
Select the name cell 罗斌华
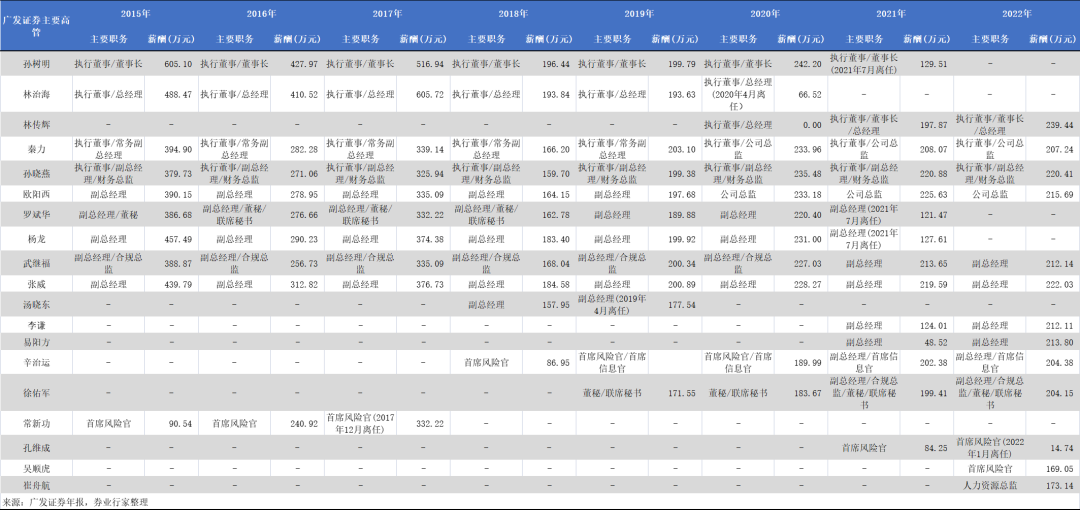[36, 216]
